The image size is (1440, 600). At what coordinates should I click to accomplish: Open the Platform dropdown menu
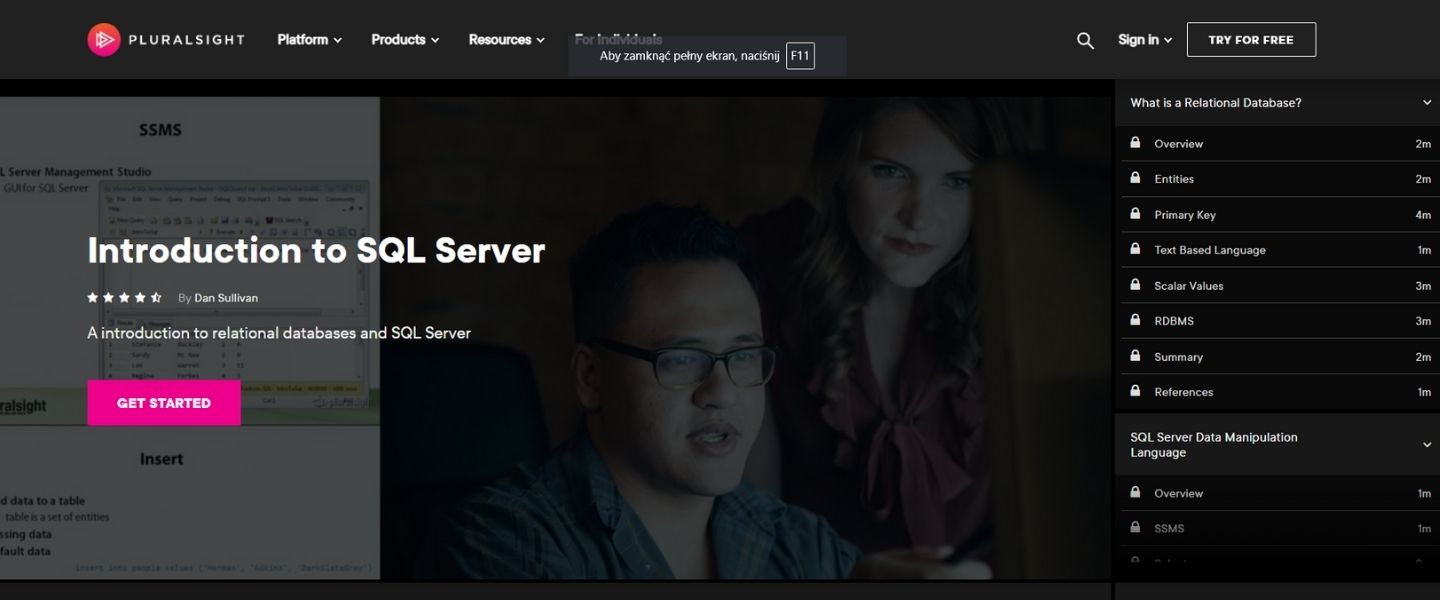(x=309, y=40)
